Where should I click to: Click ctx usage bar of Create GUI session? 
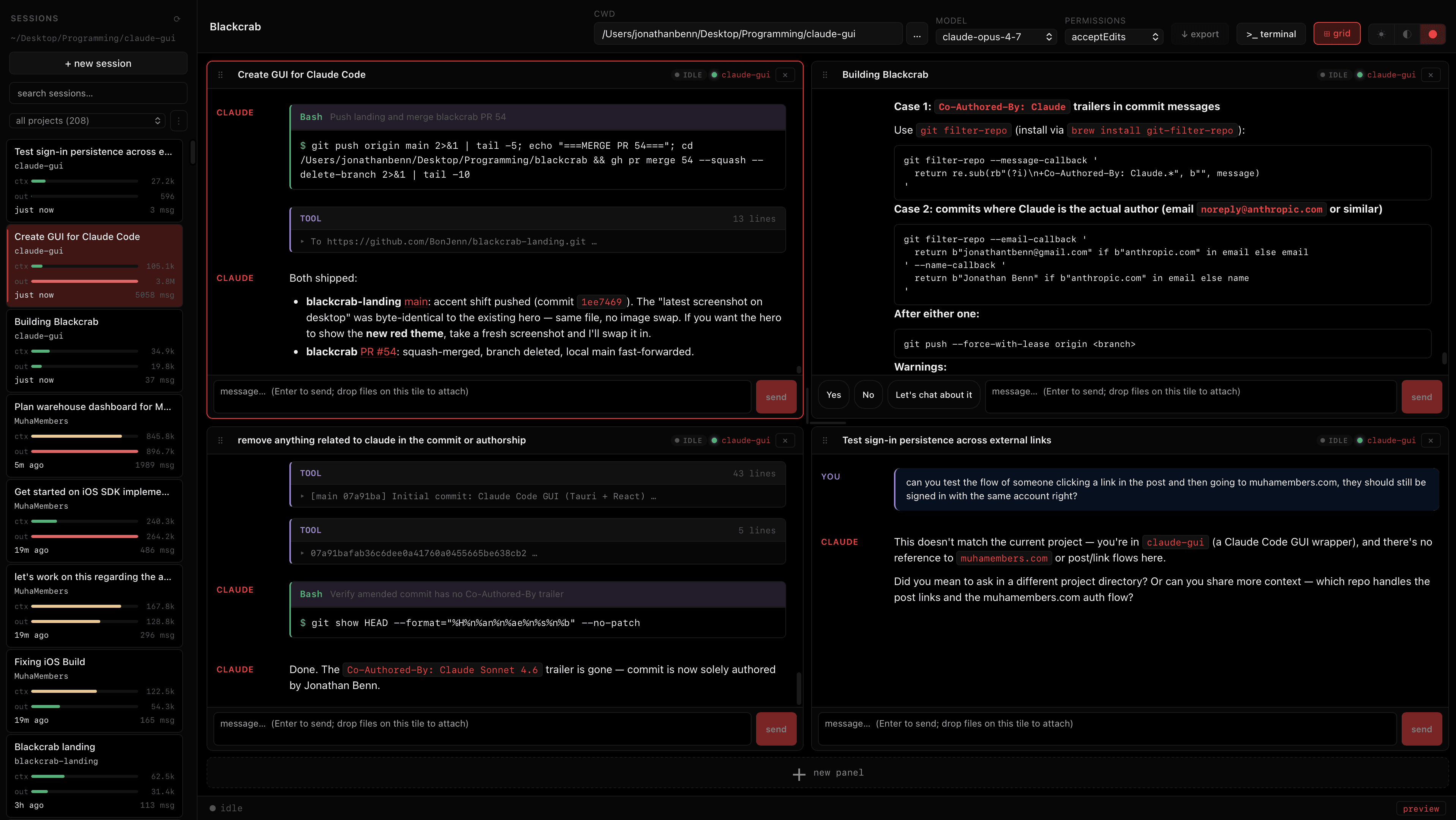point(84,266)
